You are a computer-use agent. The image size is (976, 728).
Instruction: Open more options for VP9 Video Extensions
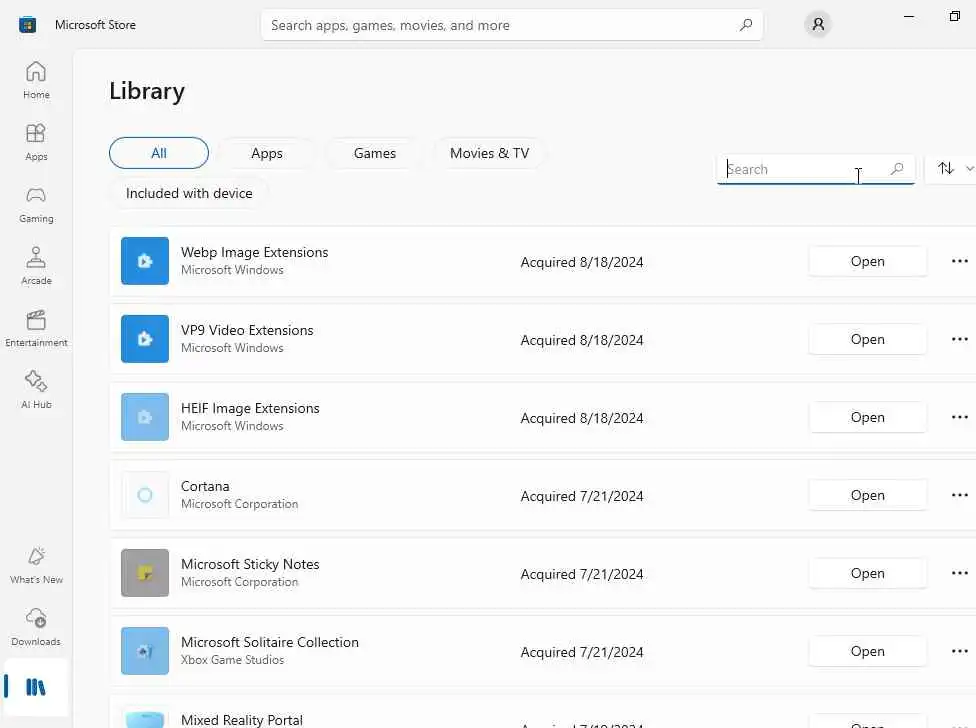[960, 339]
